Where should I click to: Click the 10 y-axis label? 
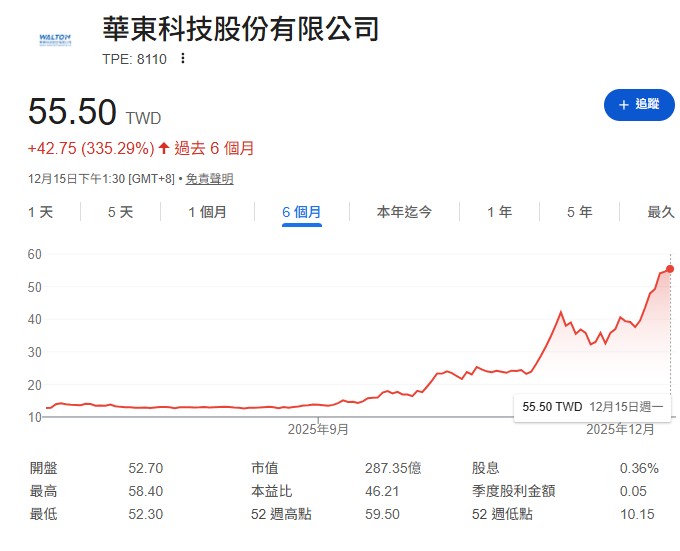(35, 417)
